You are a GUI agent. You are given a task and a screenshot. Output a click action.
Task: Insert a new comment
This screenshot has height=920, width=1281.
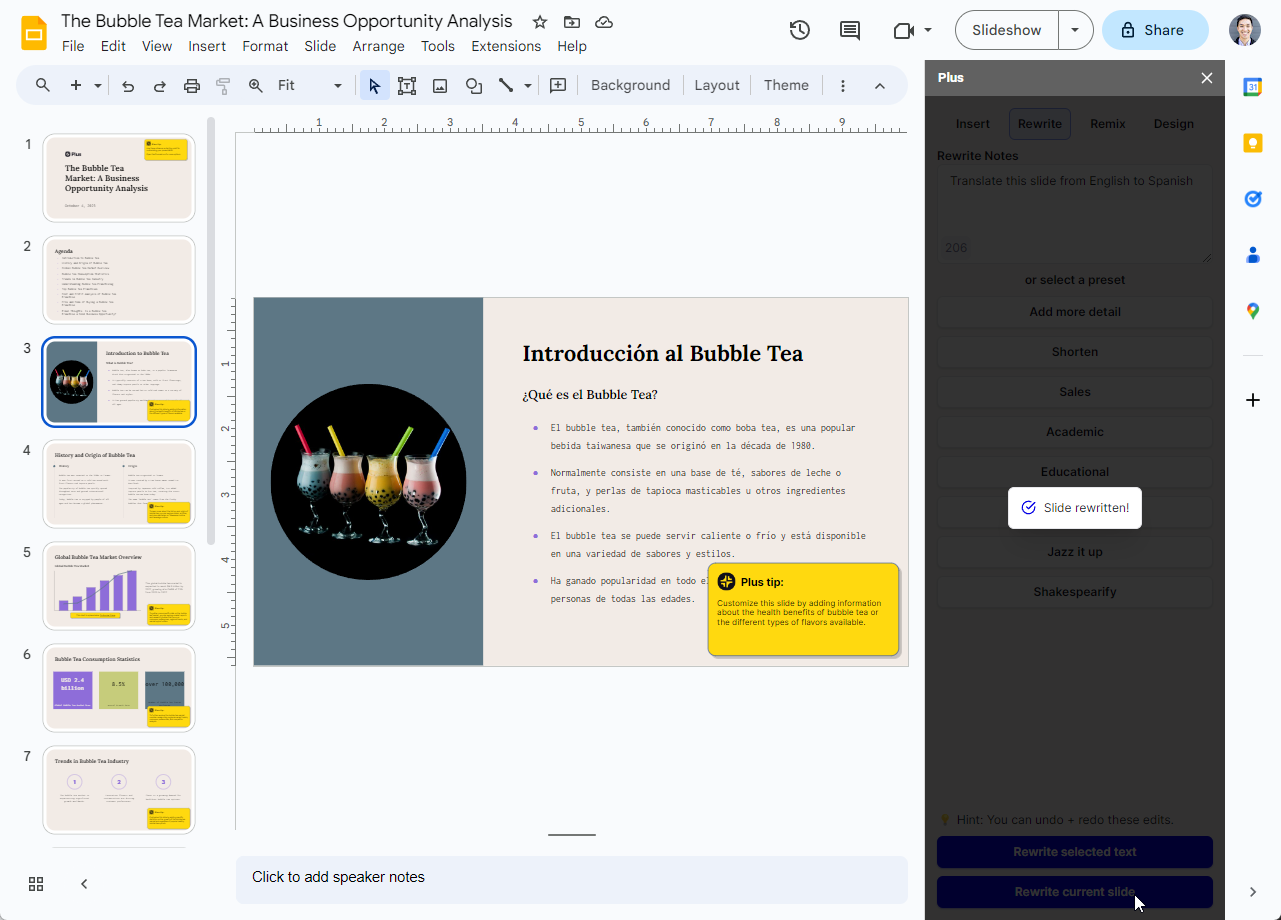849,30
